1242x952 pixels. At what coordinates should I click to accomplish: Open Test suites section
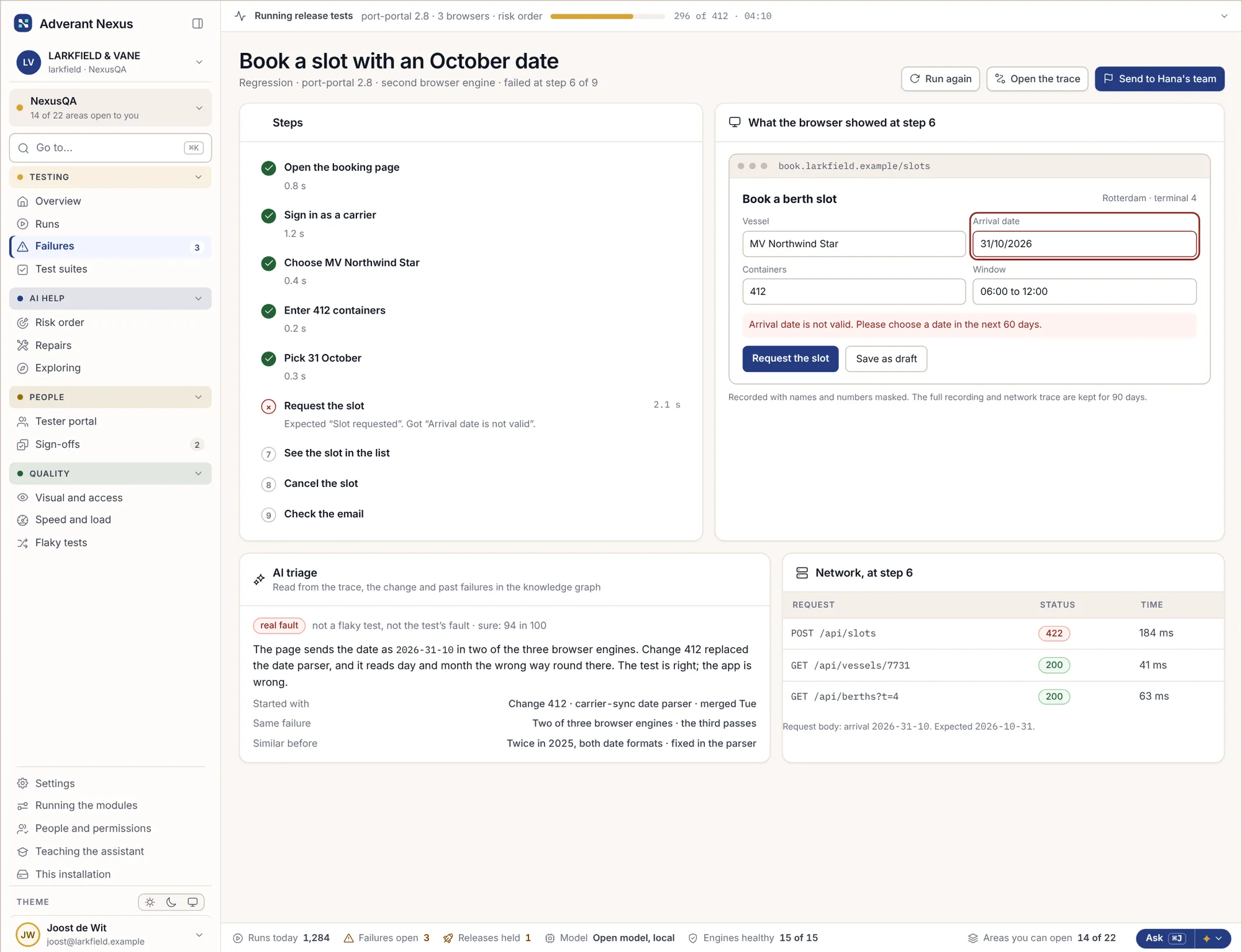111,270
